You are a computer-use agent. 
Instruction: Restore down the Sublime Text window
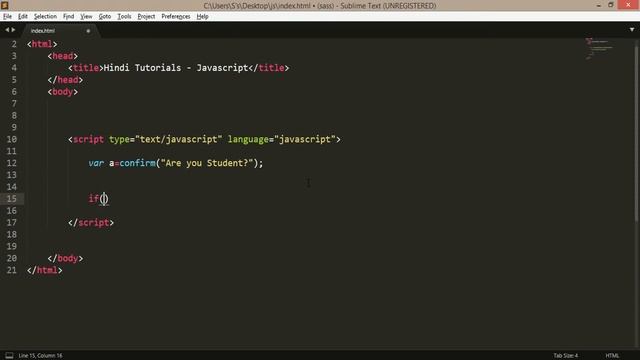[611, 5]
